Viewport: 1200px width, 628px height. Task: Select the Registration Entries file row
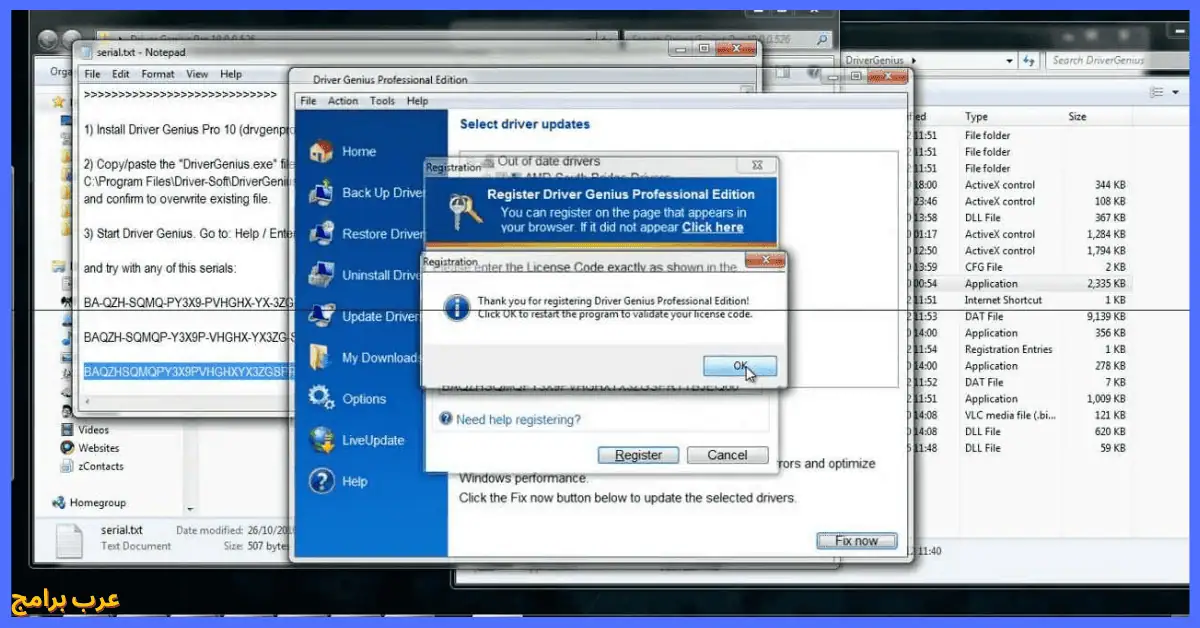coord(1020,350)
